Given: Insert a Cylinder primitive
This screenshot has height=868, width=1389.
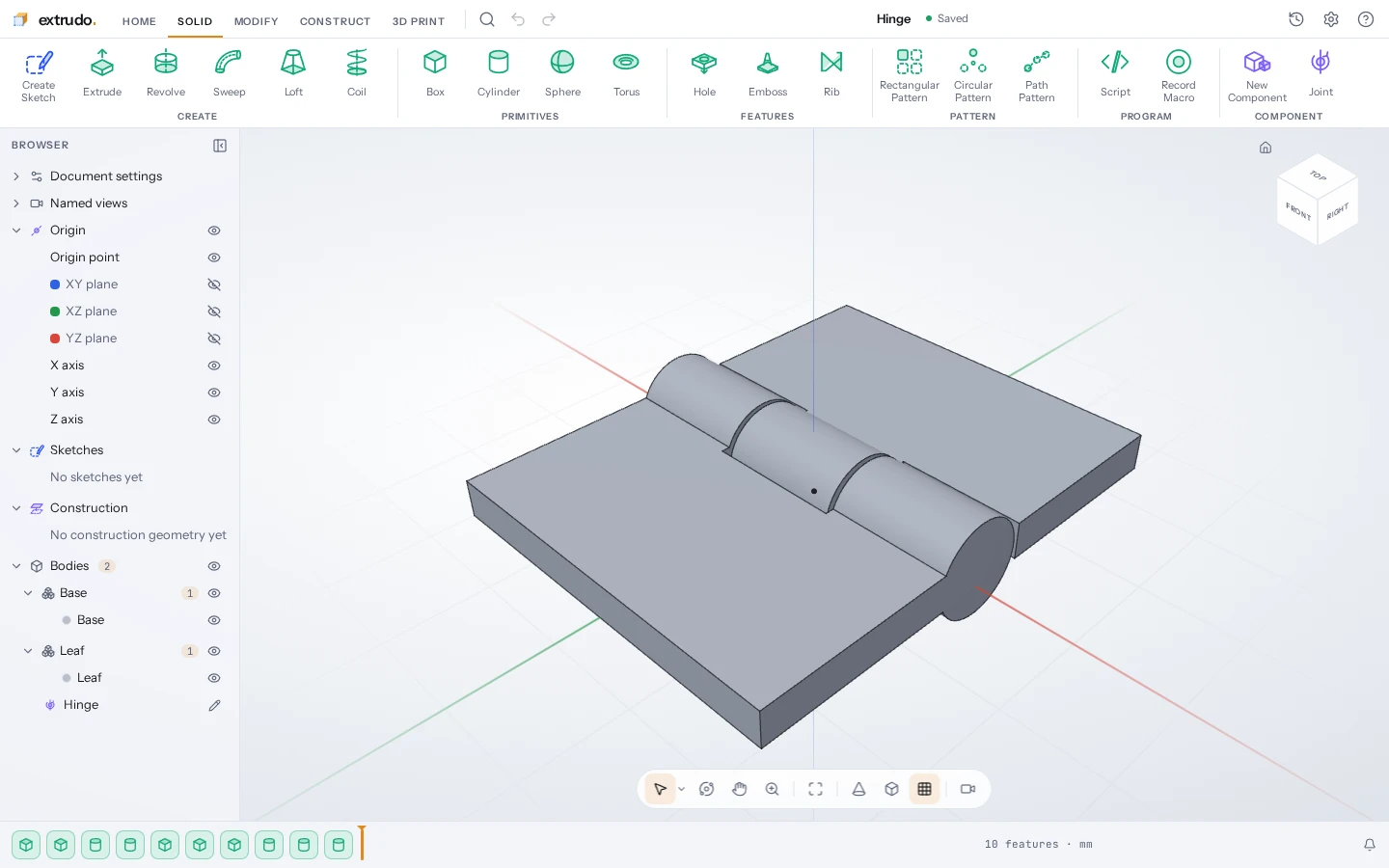Looking at the screenshot, I should coord(499,75).
